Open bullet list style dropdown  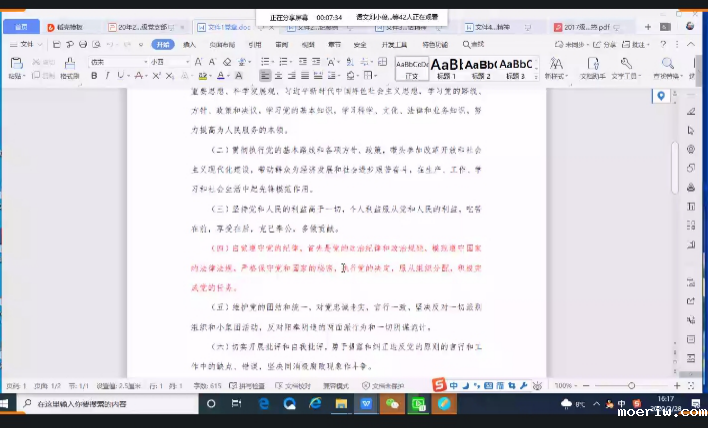[x=272, y=61]
